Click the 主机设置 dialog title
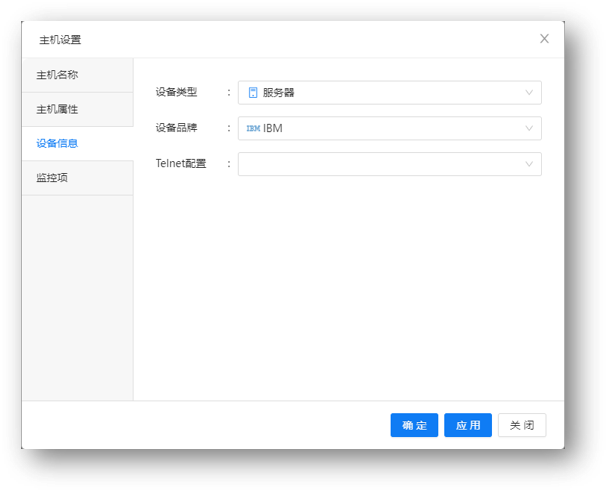The height and width of the screenshot is (491, 607). coord(60,40)
